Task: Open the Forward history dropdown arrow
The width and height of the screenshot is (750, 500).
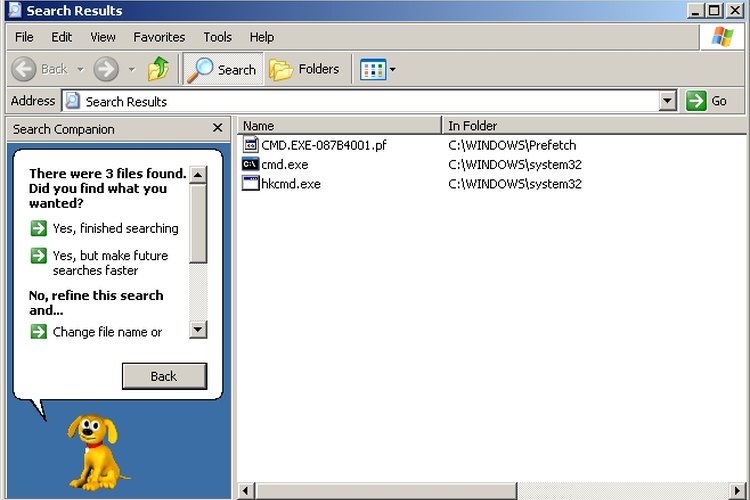Action: [132, 69]
